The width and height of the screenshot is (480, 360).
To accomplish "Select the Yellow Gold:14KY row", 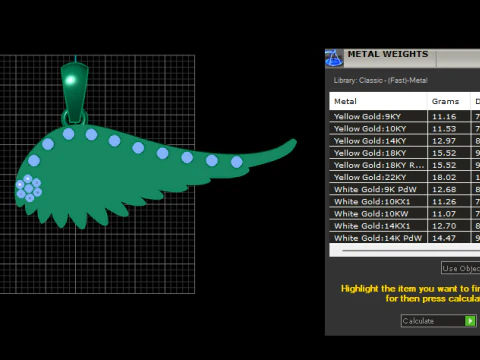I will pyautogui.click(x=405, y=141).
